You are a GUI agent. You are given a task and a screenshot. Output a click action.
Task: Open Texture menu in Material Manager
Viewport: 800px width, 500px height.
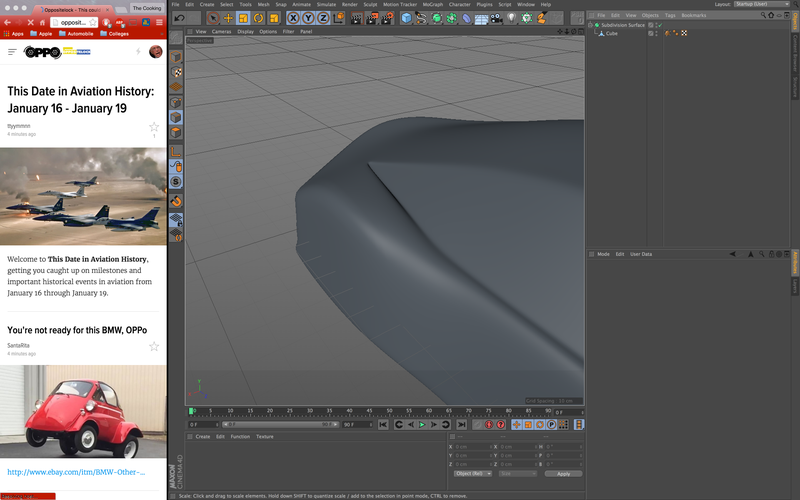point(264,437)
